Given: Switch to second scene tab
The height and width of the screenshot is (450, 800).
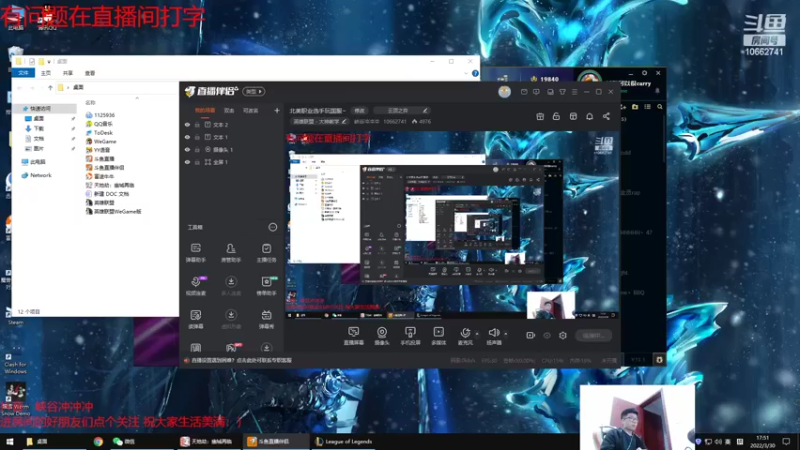Looking at the screenshot, I should coord(229,110).
